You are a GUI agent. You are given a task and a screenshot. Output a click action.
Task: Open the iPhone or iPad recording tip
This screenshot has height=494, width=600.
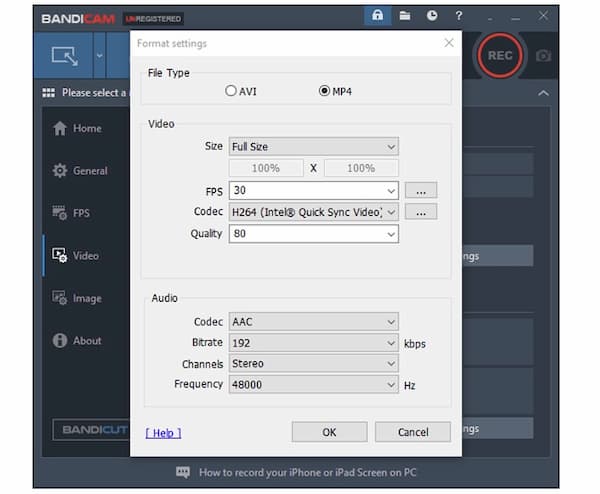click(x=308, y=473)
